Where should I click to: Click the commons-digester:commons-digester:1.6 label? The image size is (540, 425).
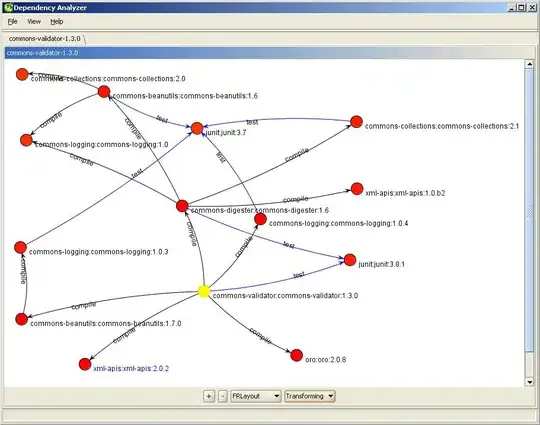260,210
